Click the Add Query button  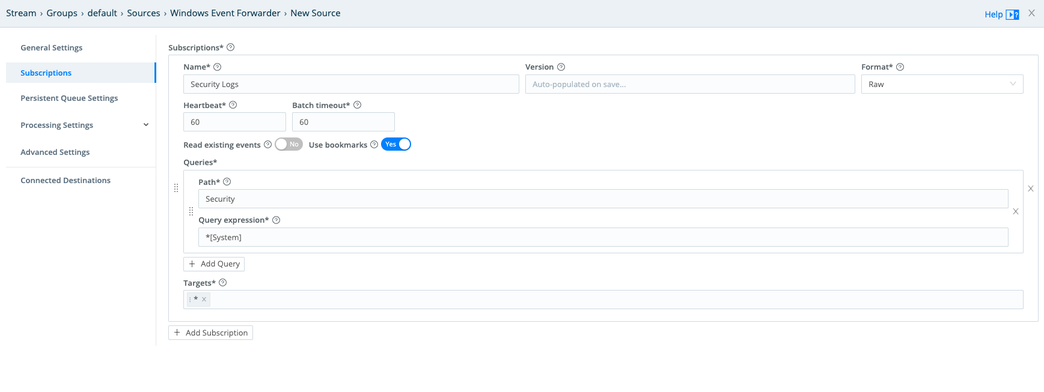pyautogui.click(x=214, y=264)
